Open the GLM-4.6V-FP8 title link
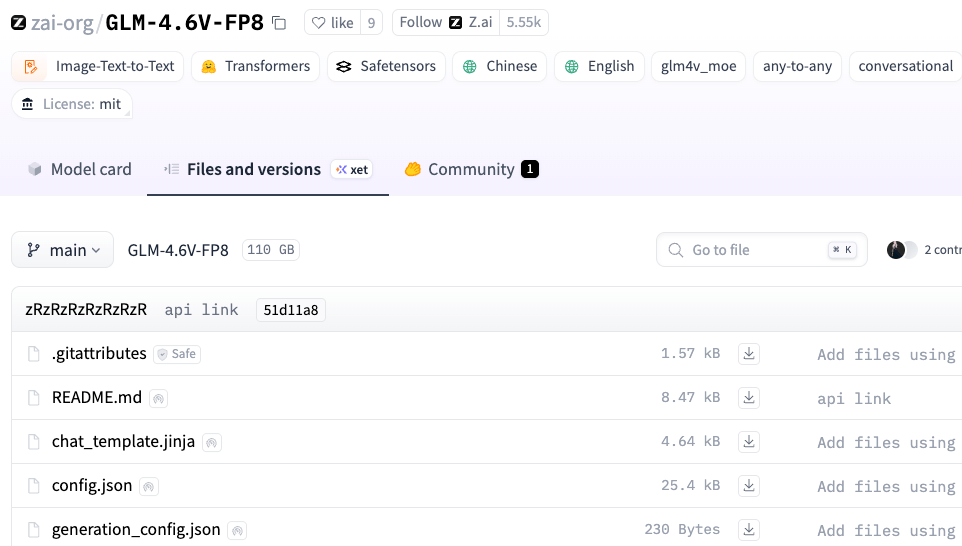Image resolution: width=962 pixels, height=546 pixels. pyautogui.click(x=184, y=23)
